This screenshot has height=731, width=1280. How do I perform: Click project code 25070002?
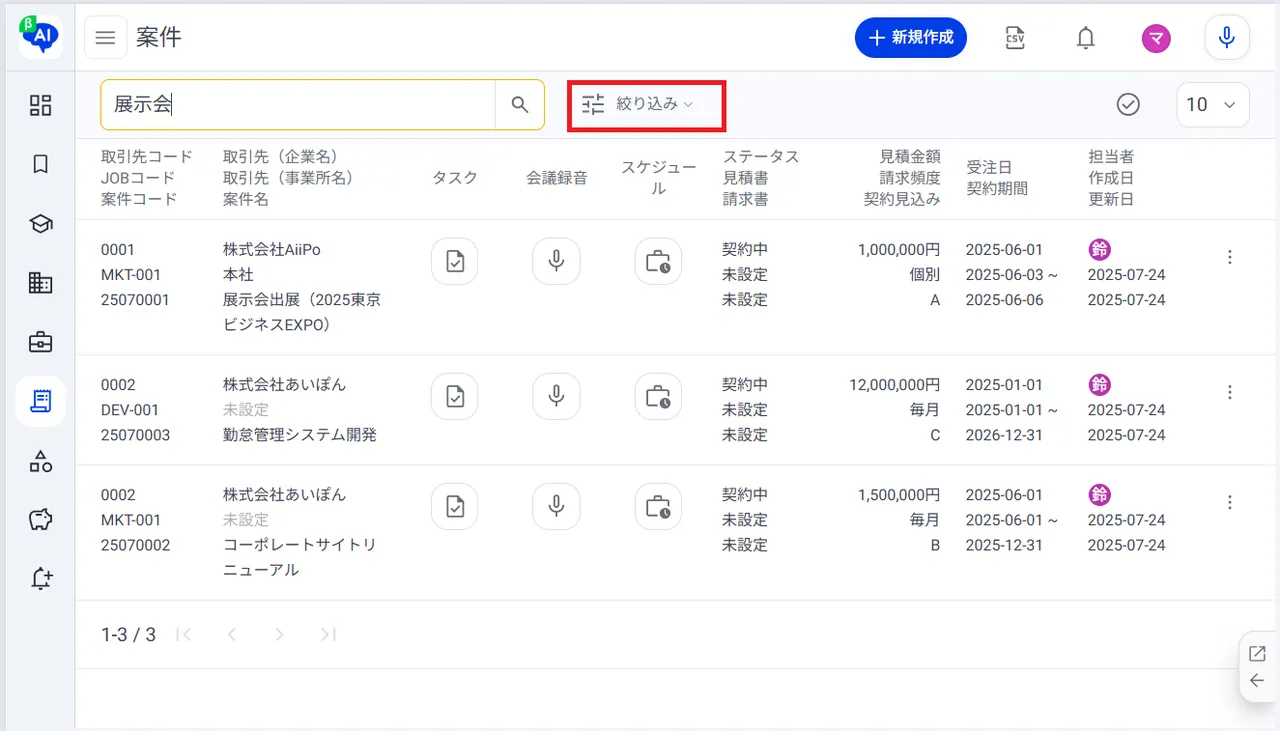(136, 545)
